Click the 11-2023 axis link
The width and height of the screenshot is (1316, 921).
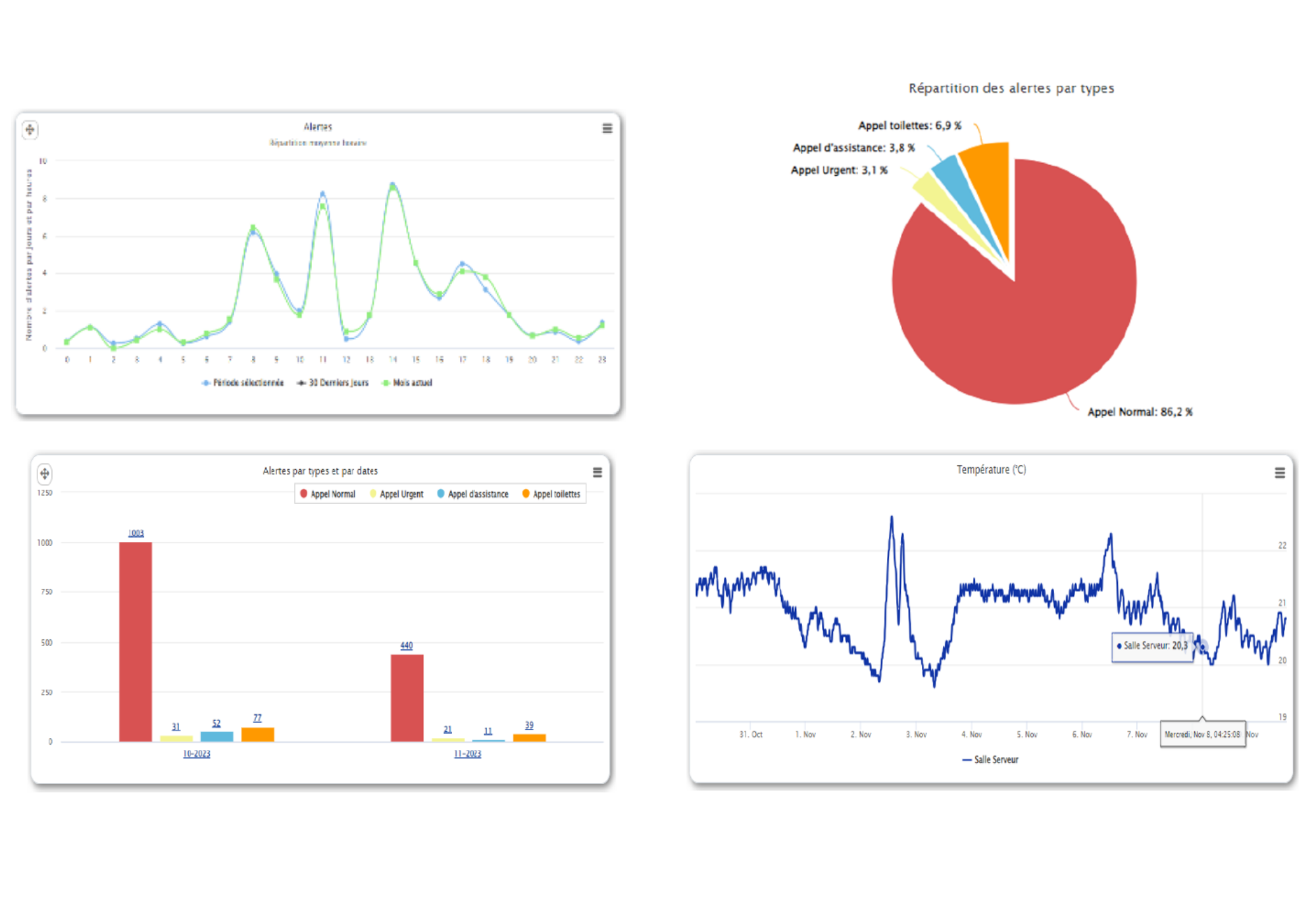[467, 754]
